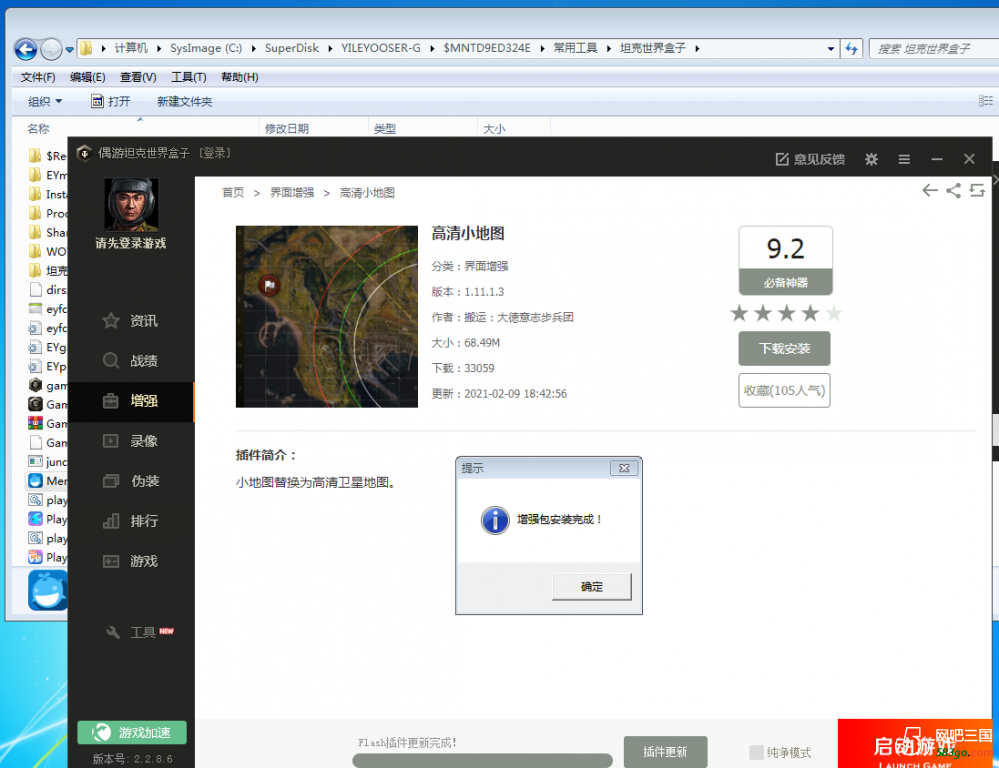Click the 界面增强 breadcrumb link
The image size is (999, 768).
[x=292, y=192]
